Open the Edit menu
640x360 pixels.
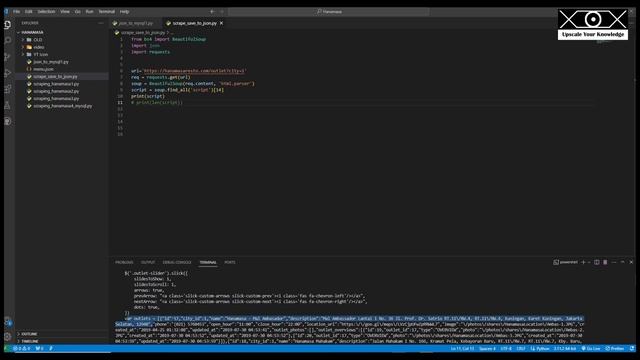29,12
